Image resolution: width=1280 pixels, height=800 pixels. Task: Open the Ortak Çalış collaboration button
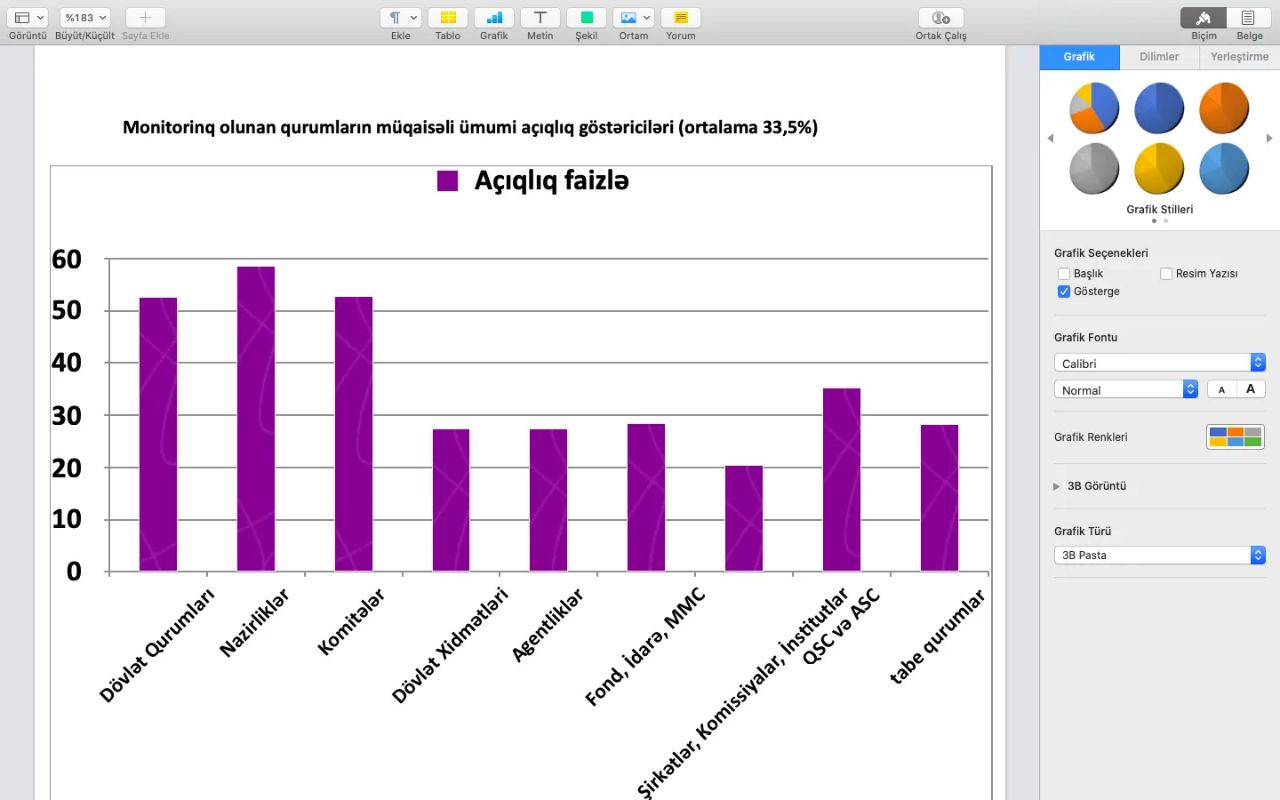(x=940, y=18)
